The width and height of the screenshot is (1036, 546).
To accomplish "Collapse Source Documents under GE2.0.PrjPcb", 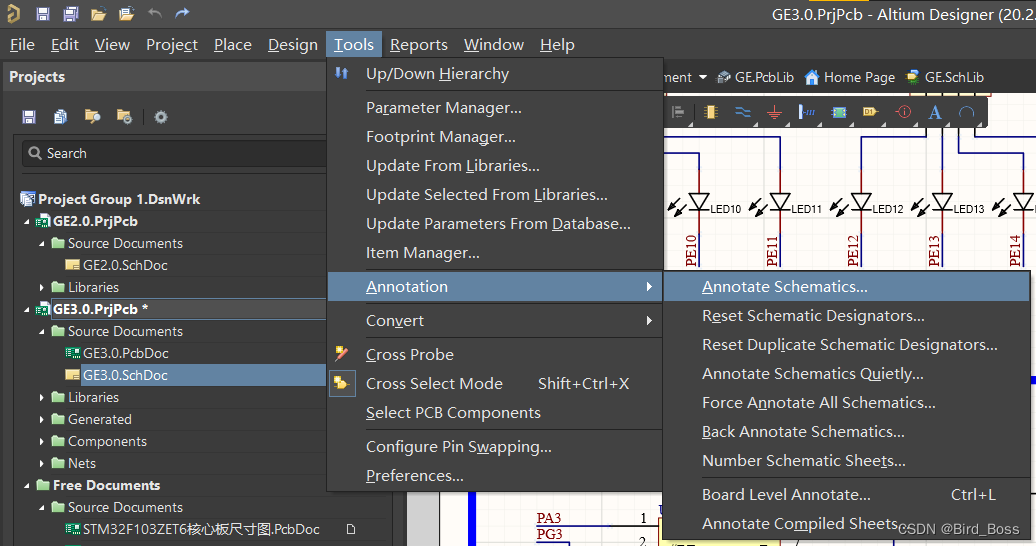I will (x=42, y=243).
